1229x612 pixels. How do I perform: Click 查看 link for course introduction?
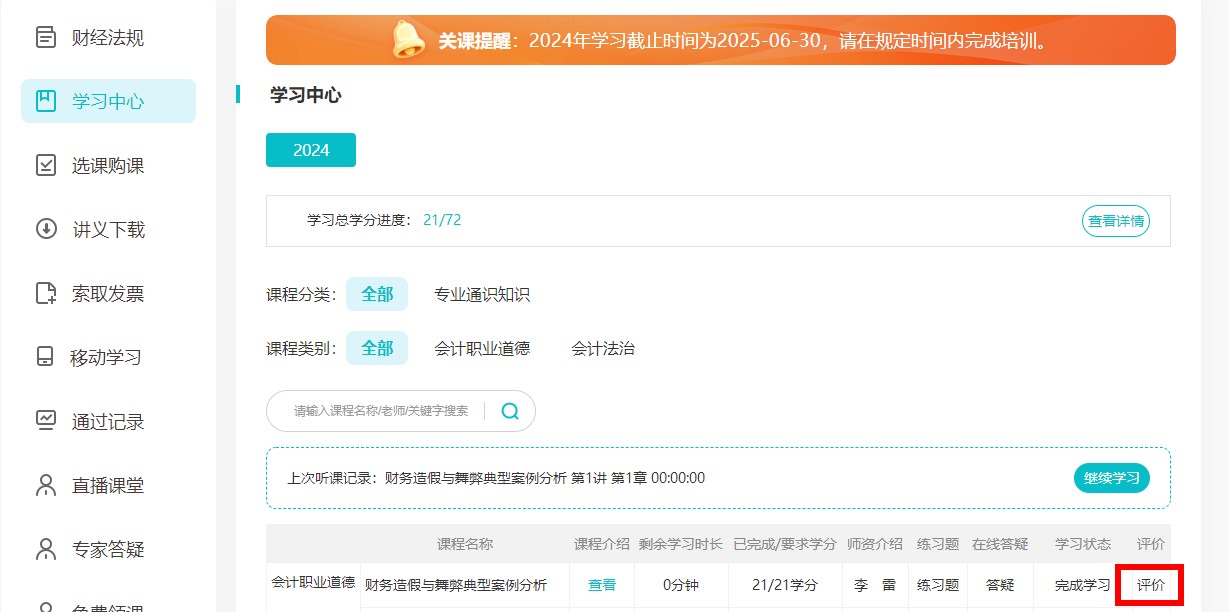click(x=602, y=585)
